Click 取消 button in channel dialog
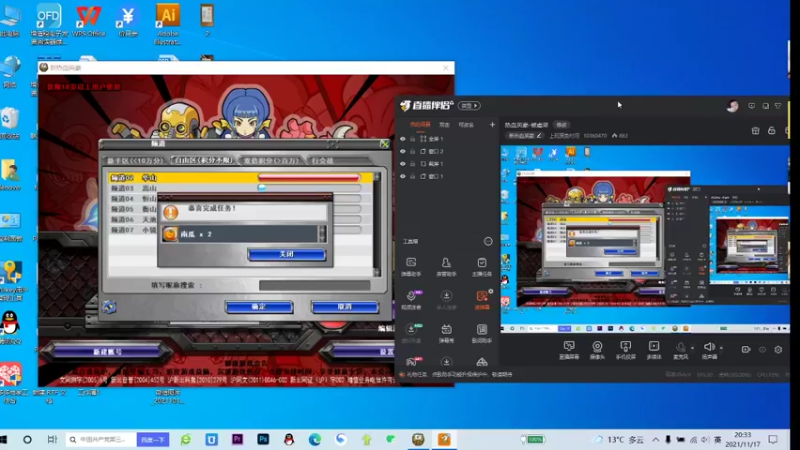Screen dimensions: 800x450 click(345, 307)
